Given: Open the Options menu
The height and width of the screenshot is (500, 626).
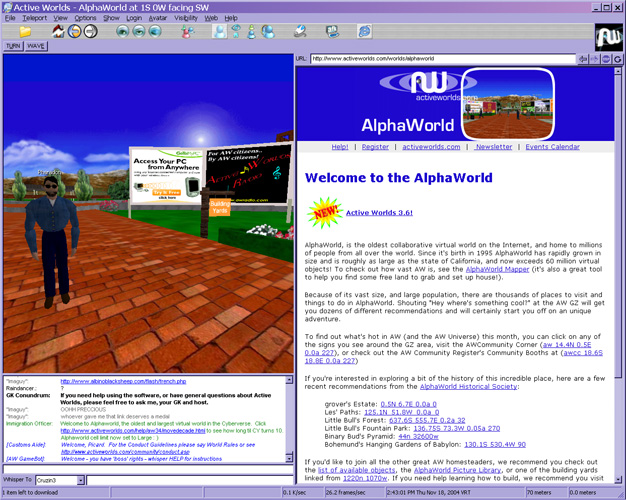Looking at the screenshot, I should pos(85,18).
